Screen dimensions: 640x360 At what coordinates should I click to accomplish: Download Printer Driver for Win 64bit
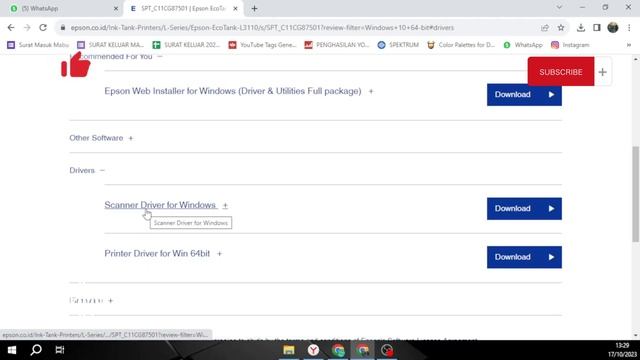coord(524,257)
